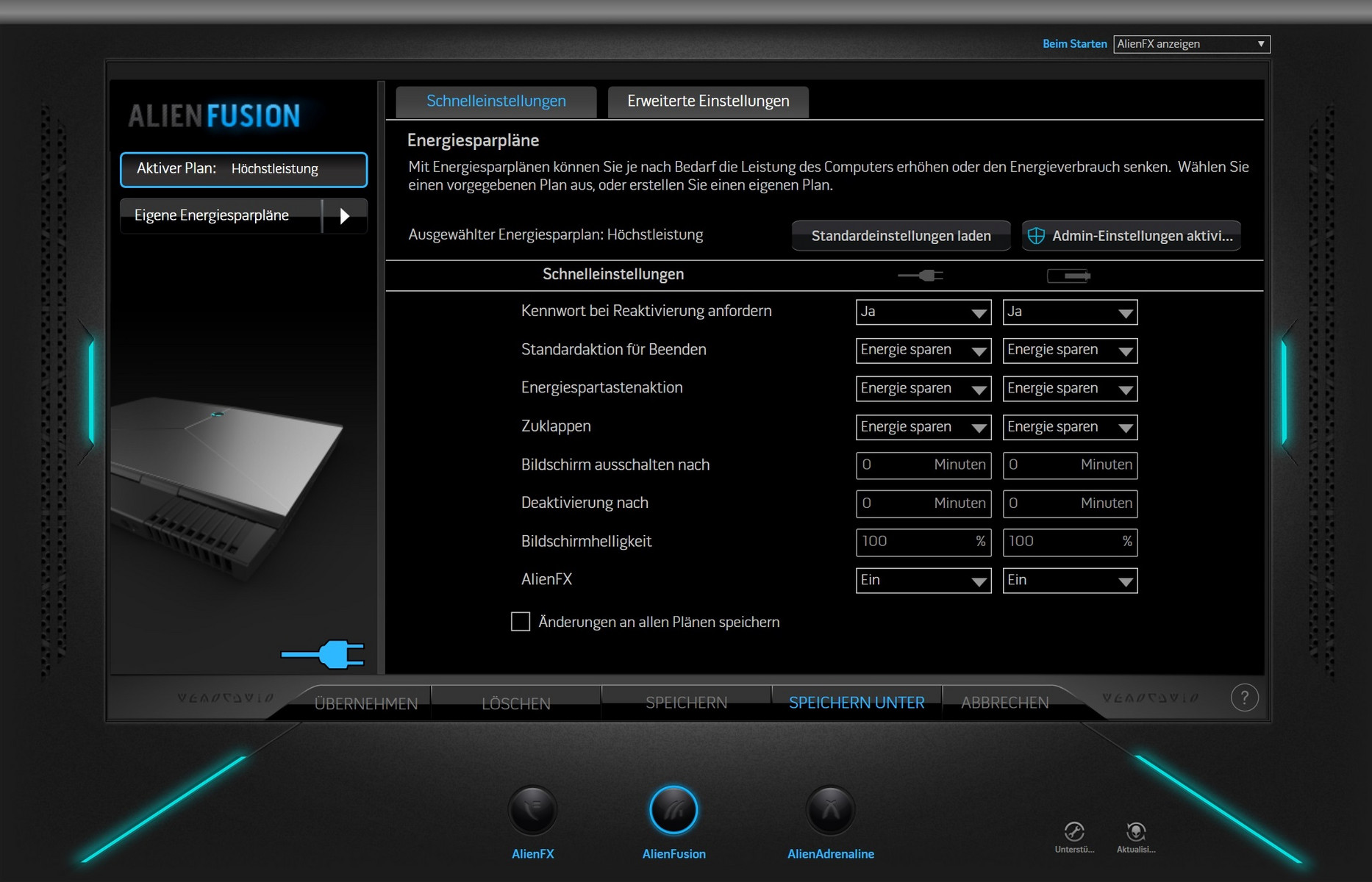Click the shield icon for admin settings

1036,236
